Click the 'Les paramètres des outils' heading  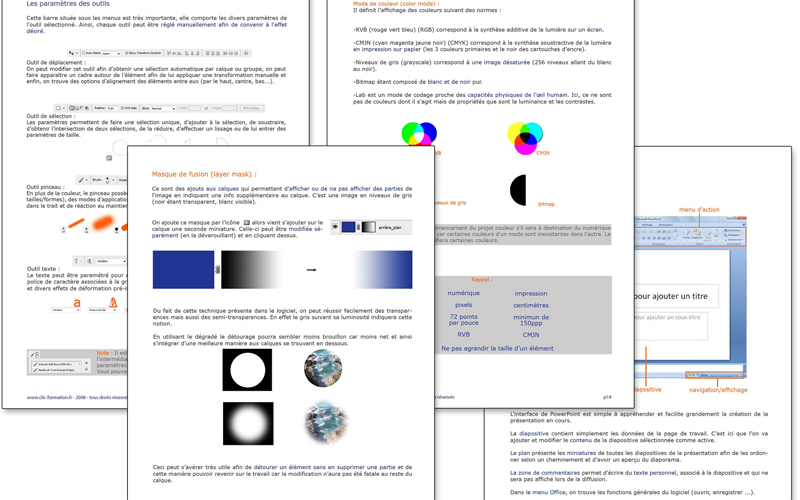(67, 4)
